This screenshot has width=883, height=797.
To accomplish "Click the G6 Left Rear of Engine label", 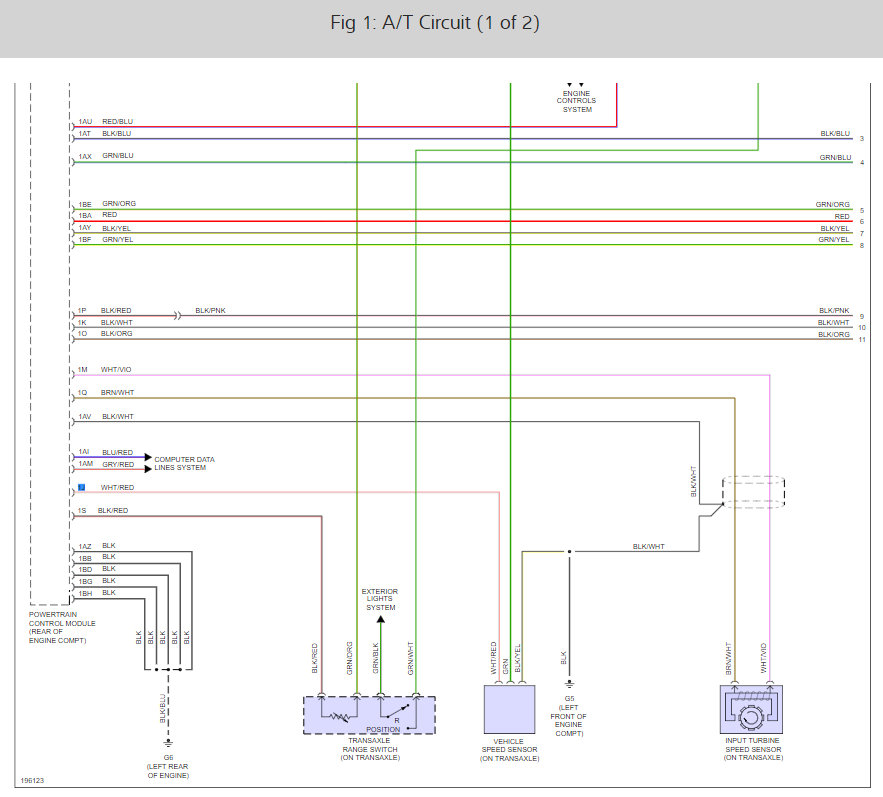I will click(168, 767).
